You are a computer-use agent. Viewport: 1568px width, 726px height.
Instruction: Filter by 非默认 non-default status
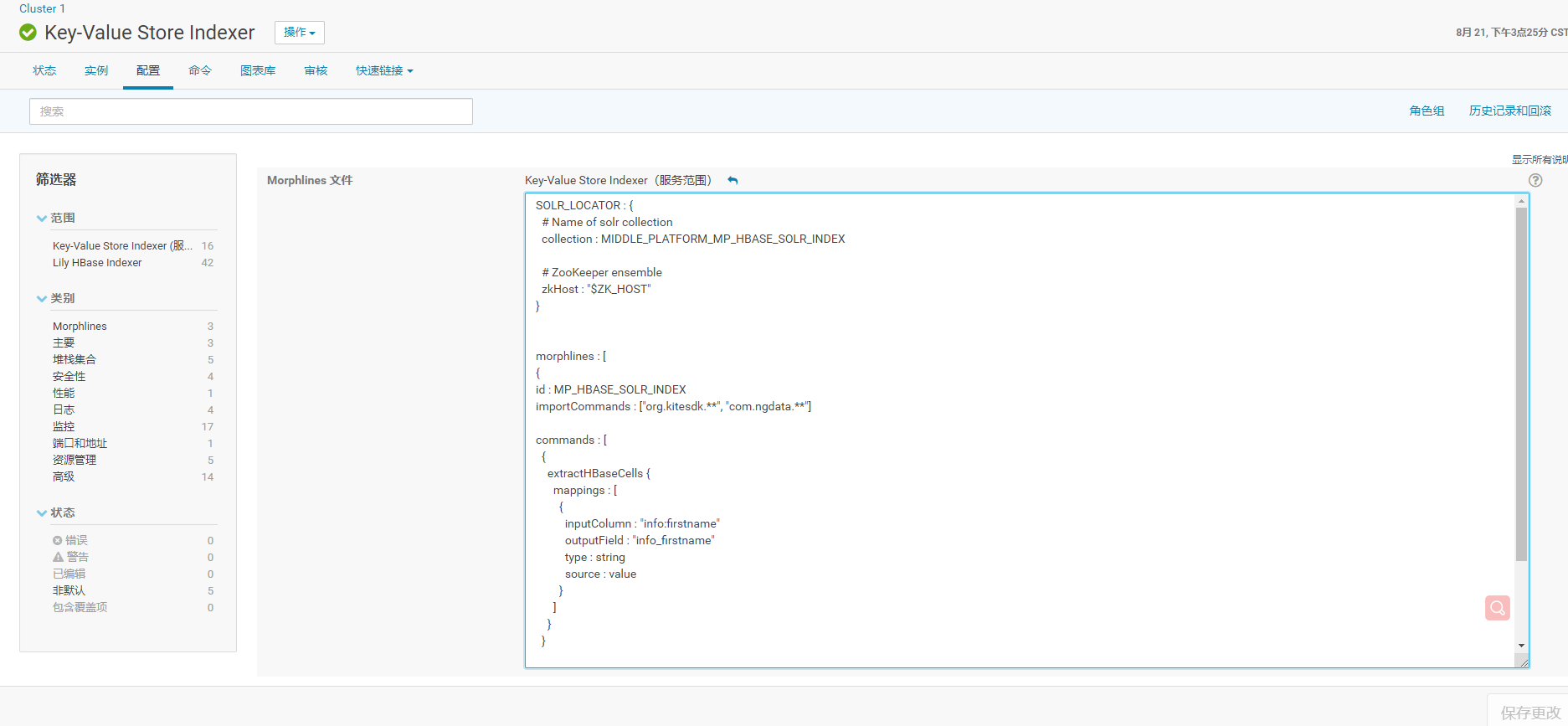tap(69, 590)
